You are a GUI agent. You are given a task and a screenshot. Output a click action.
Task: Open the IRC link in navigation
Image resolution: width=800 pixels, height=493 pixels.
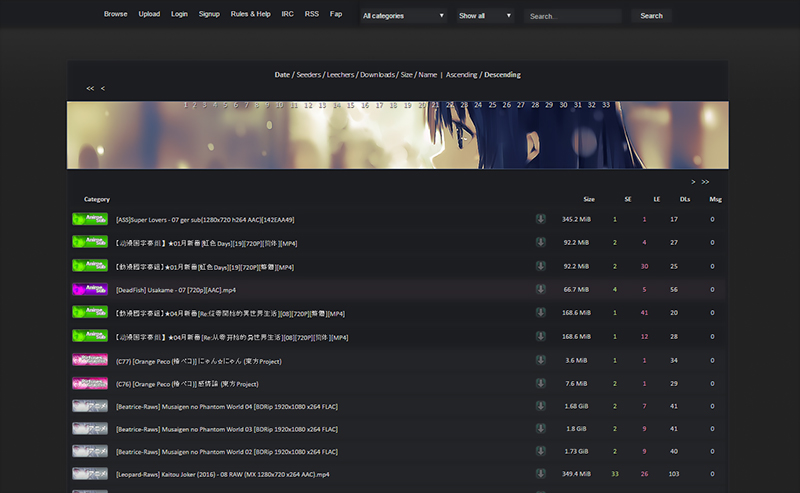pyautogui.click(x=287, y=14)
